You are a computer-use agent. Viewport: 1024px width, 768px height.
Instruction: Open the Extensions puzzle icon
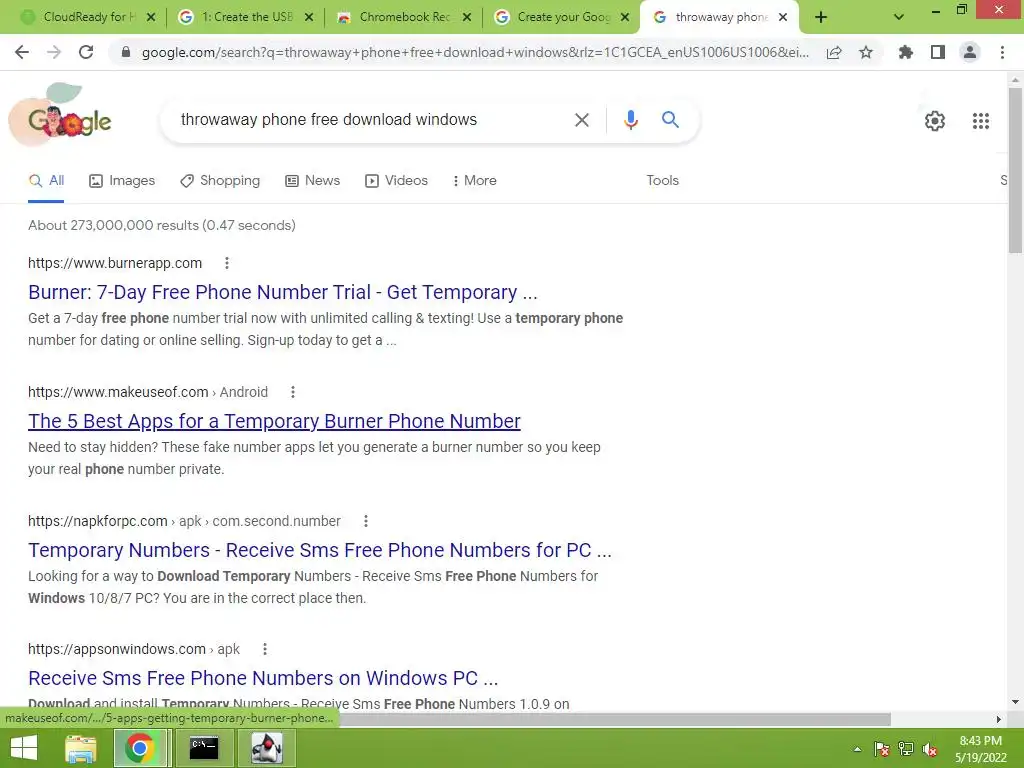906,52
